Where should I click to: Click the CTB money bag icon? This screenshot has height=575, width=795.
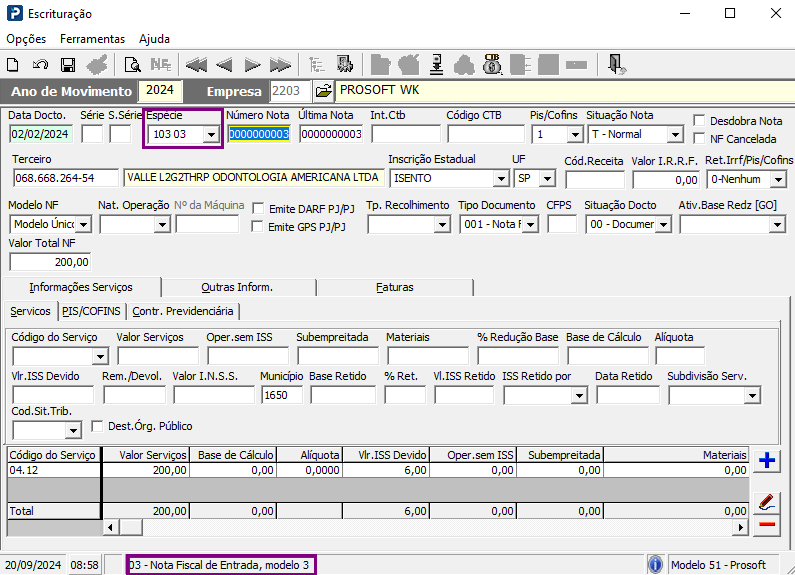pos(492,64)
